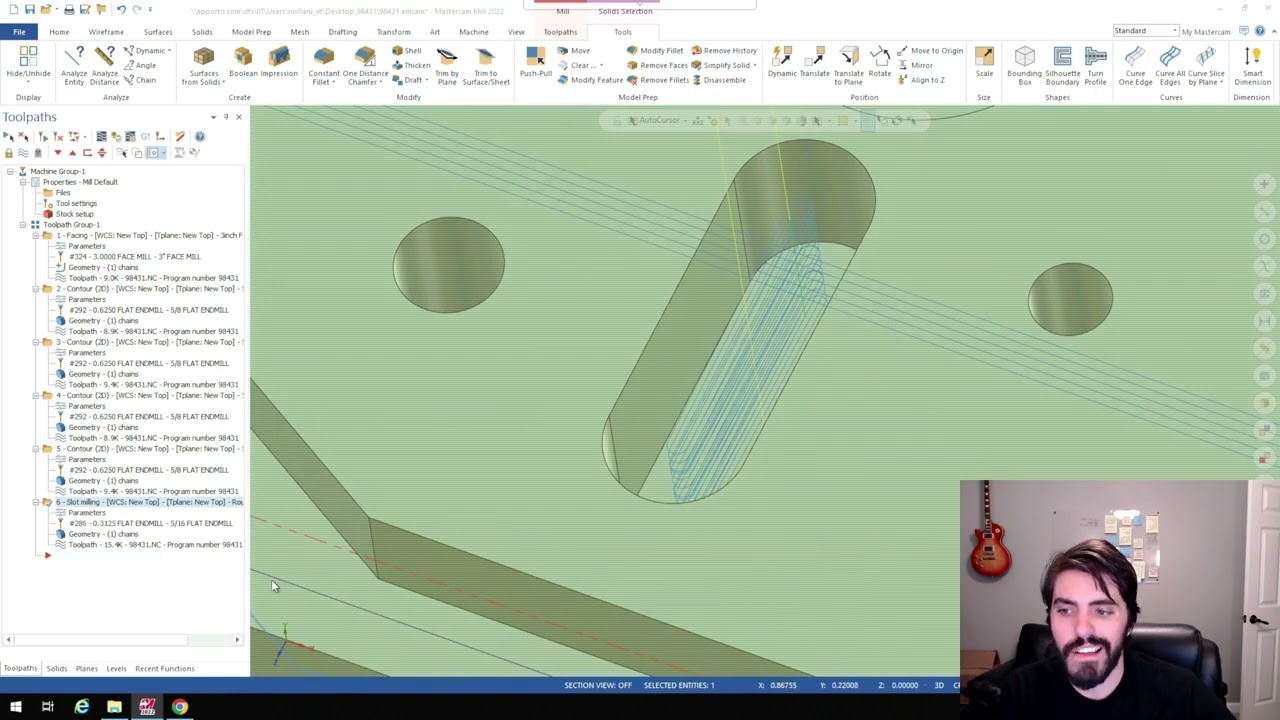Image resolution: width=1280 pixels, height=720 pixels.
Task: Switch to the Solids tab
Action: 202,32
